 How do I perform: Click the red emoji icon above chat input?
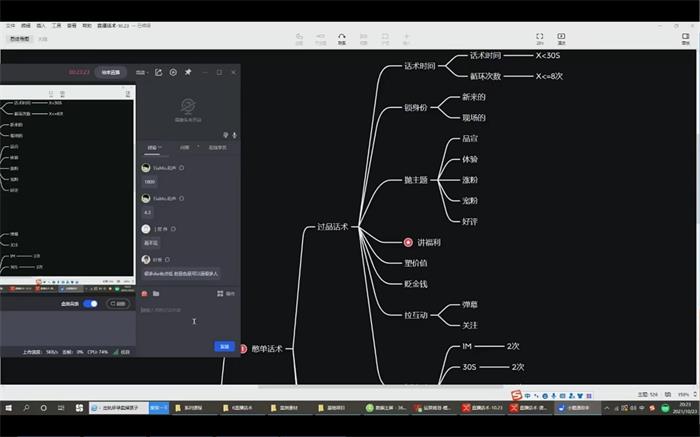(145, 294)
